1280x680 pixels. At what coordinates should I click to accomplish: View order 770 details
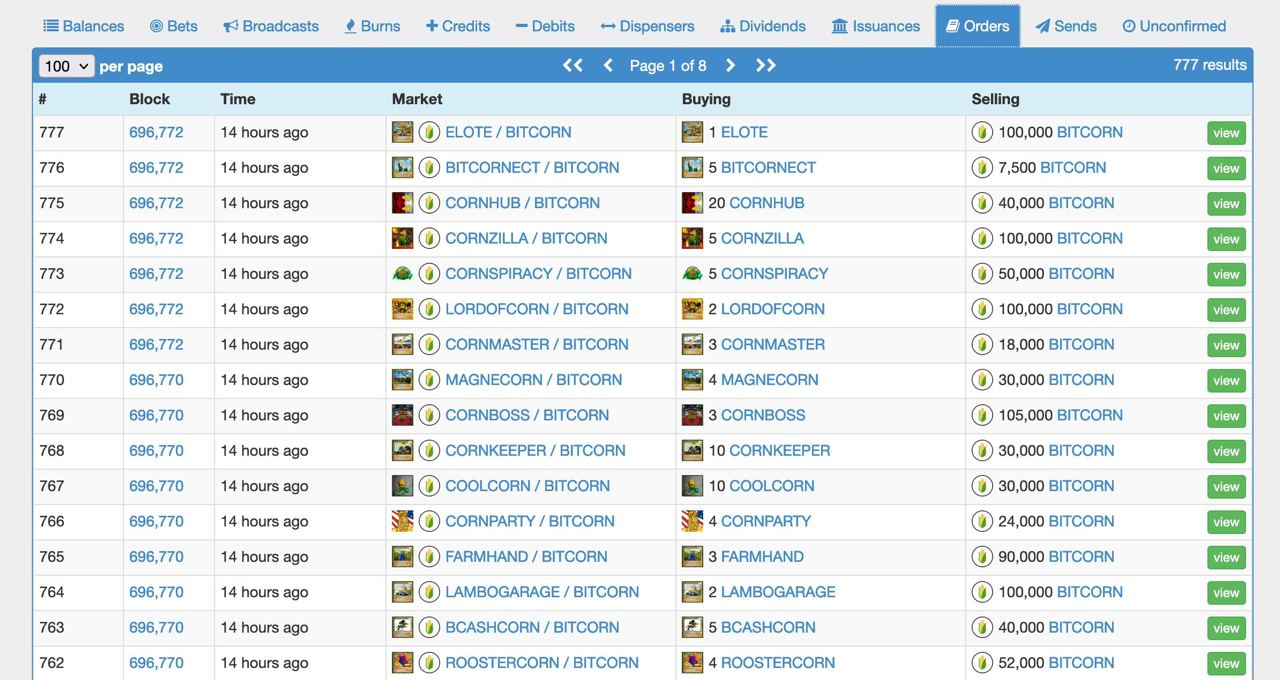tap(1226, 380)
